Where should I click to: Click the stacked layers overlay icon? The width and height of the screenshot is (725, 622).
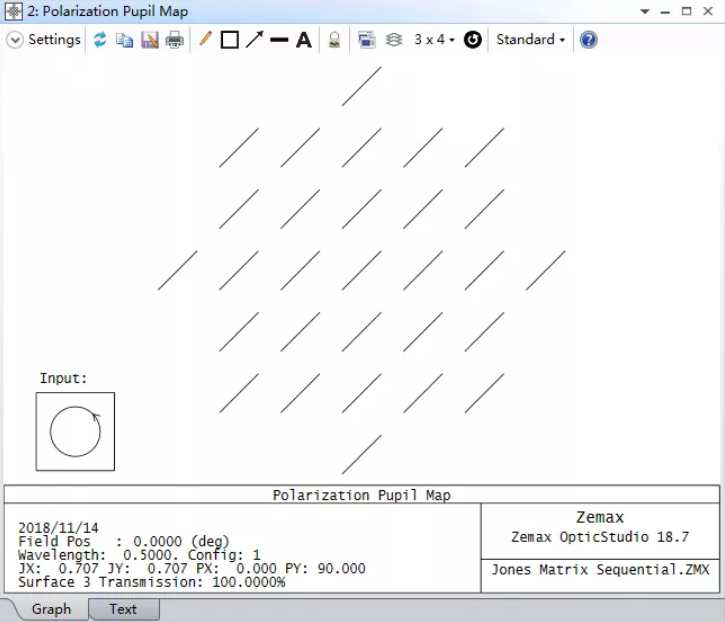pos(394,40)
